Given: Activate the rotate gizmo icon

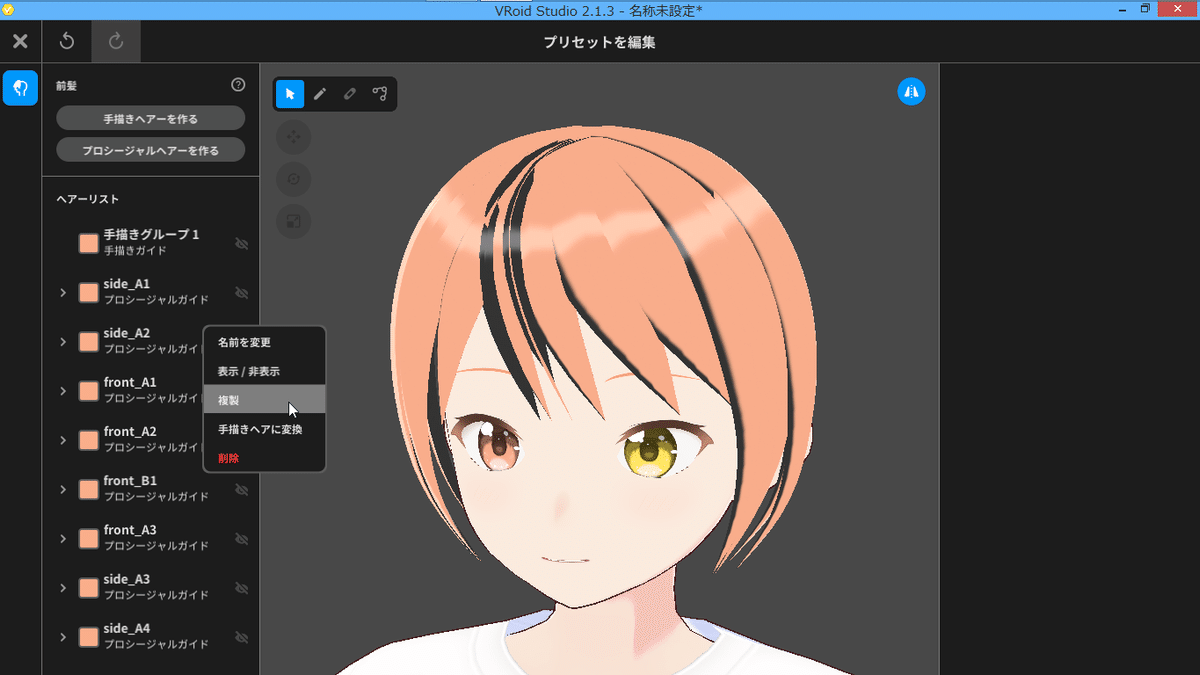Looking at the screenshot, I should point(293,179).
